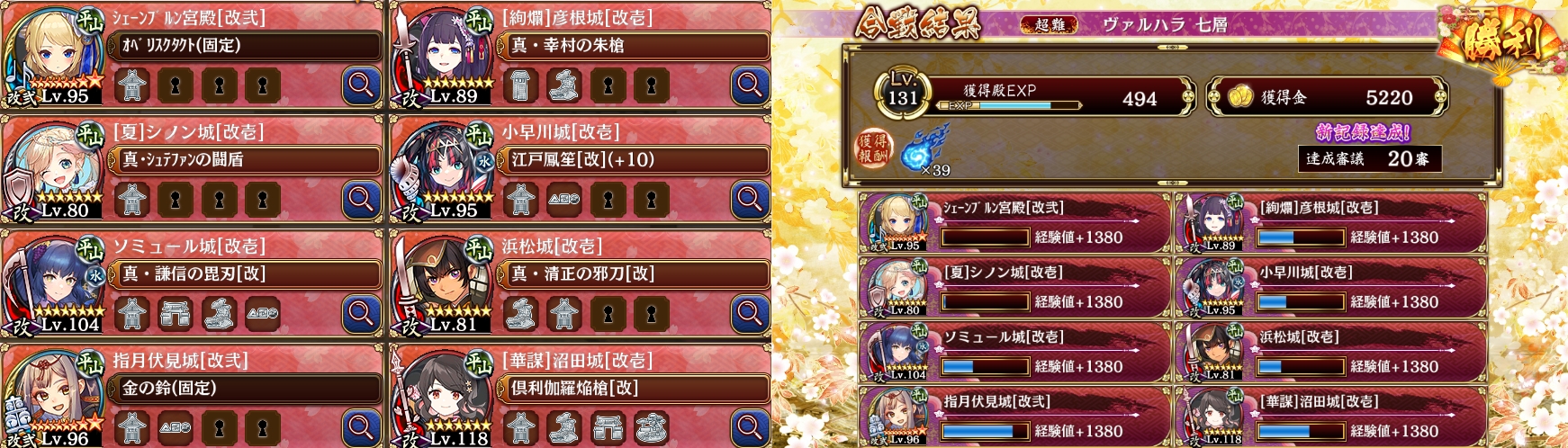Click equipment slot 金の鈴(固定)

click(x=245, y=388)
